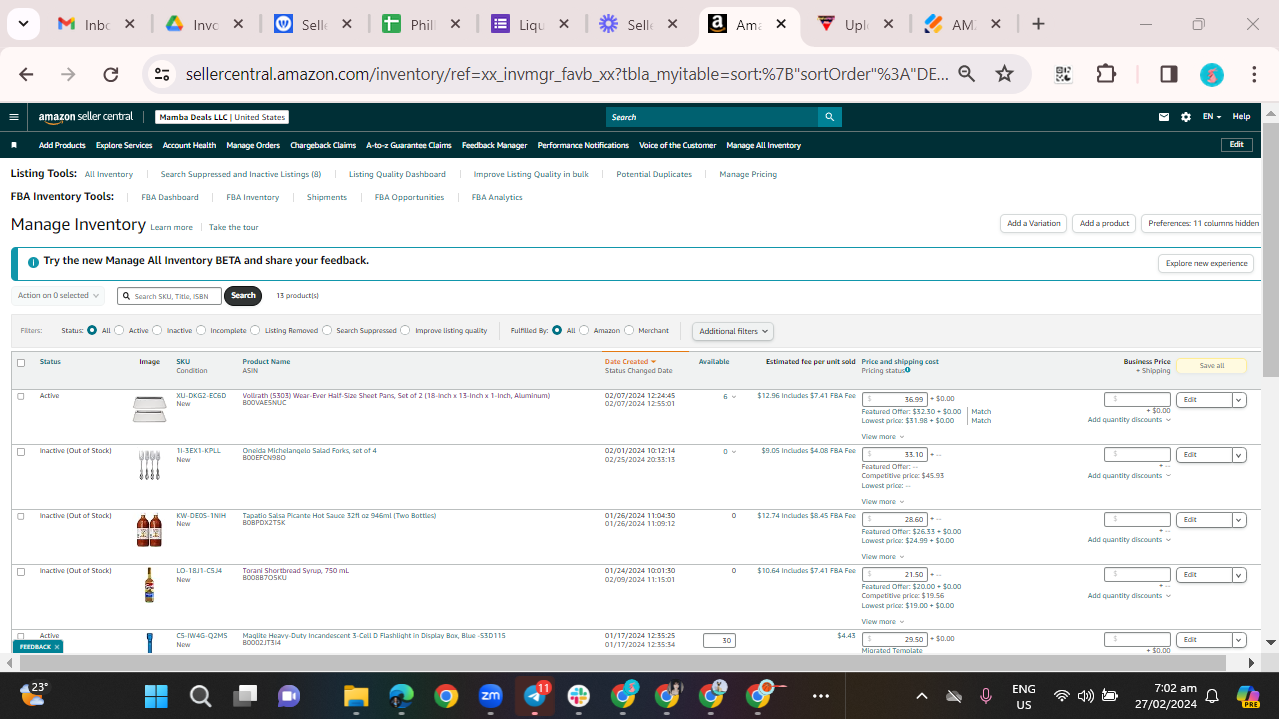Click the search magnifier button in header
The width and height of the screenshot is (1279, 719).
829,117
